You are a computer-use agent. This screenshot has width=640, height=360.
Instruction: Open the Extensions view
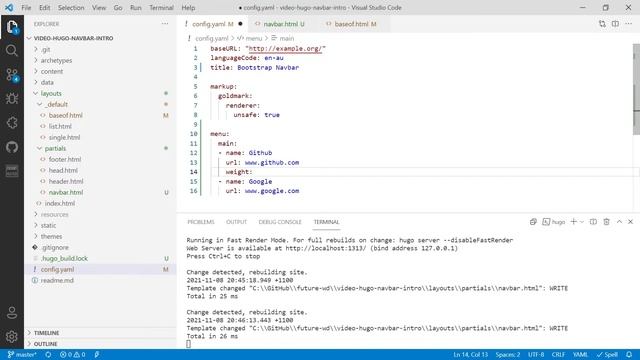point(12,122)
